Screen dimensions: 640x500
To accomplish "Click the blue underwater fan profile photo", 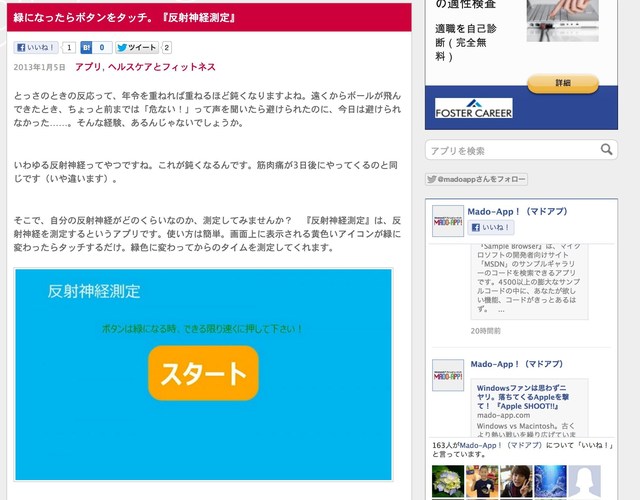I will click(550, 481).
